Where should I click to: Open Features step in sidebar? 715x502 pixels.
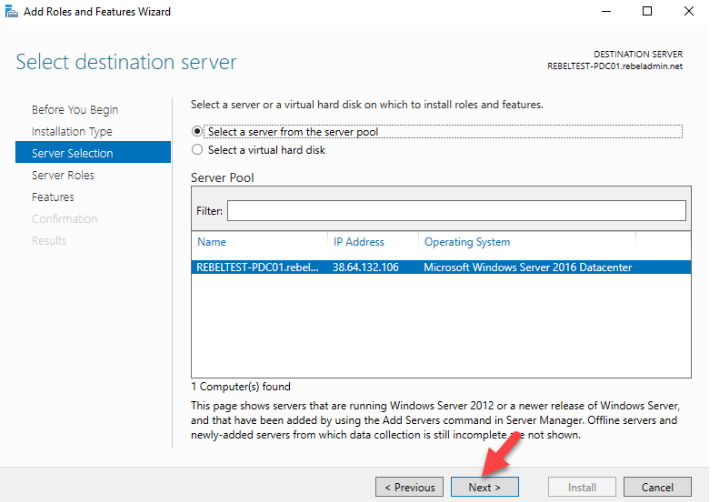click(53, 197)
